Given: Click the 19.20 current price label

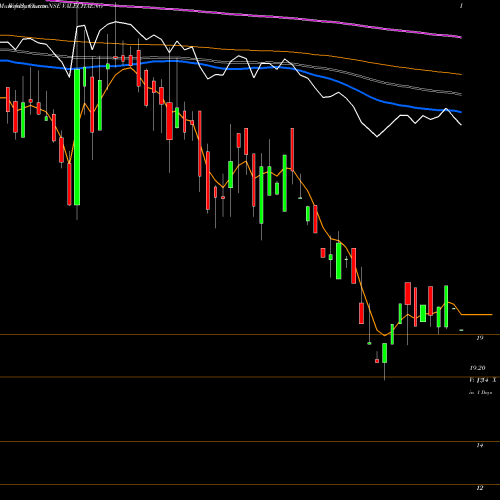Looking at the screenshot, I should point(477,368).
